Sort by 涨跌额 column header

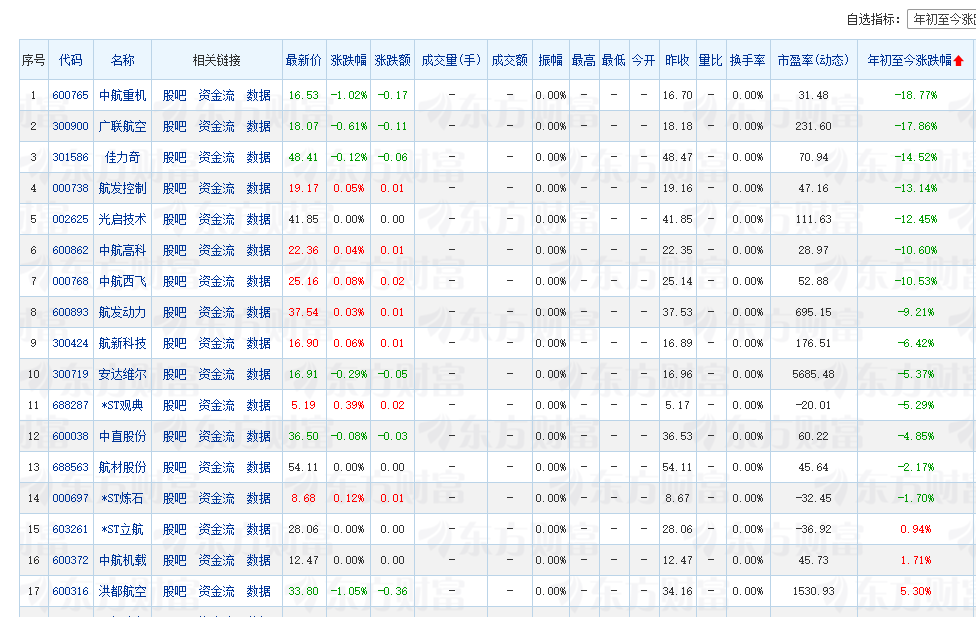(393, 60)
